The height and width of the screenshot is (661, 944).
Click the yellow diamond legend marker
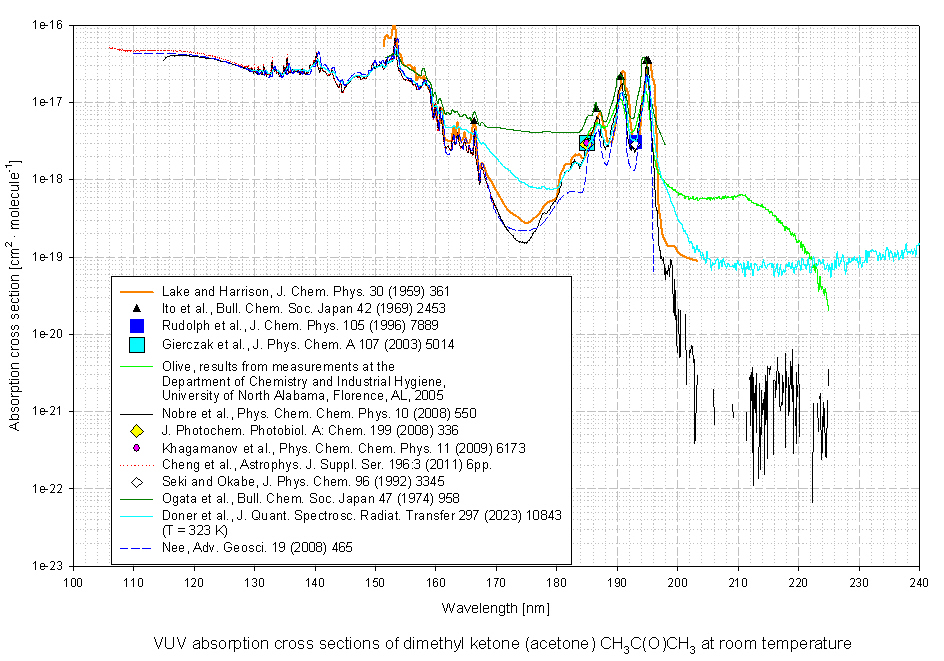pyautogui.click(x=138, y=430)
